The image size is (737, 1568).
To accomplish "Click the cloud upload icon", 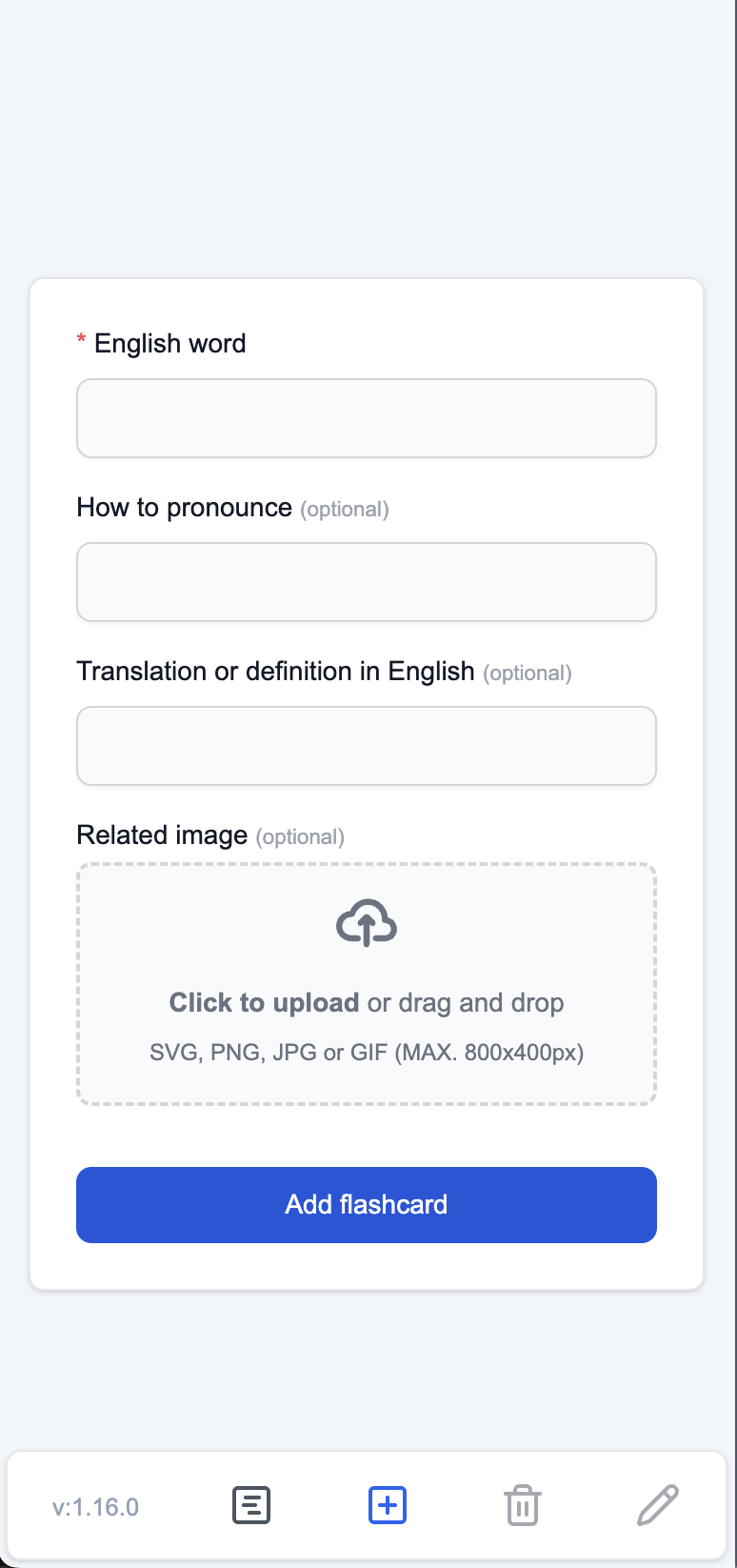I will 367,921.
